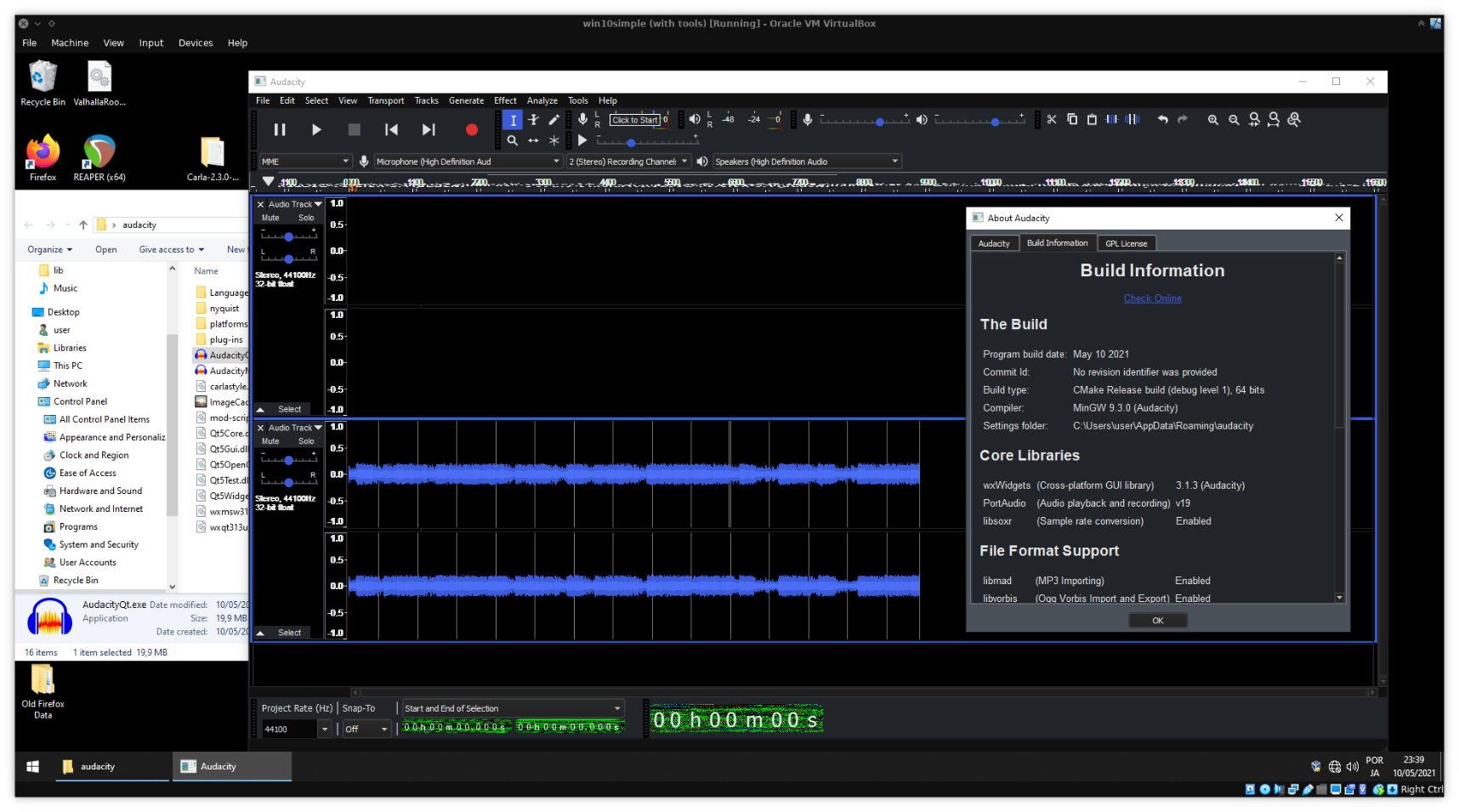Click the Copy icon in edit toolbar
The image size is (1459, 812).
[1072, 119]
